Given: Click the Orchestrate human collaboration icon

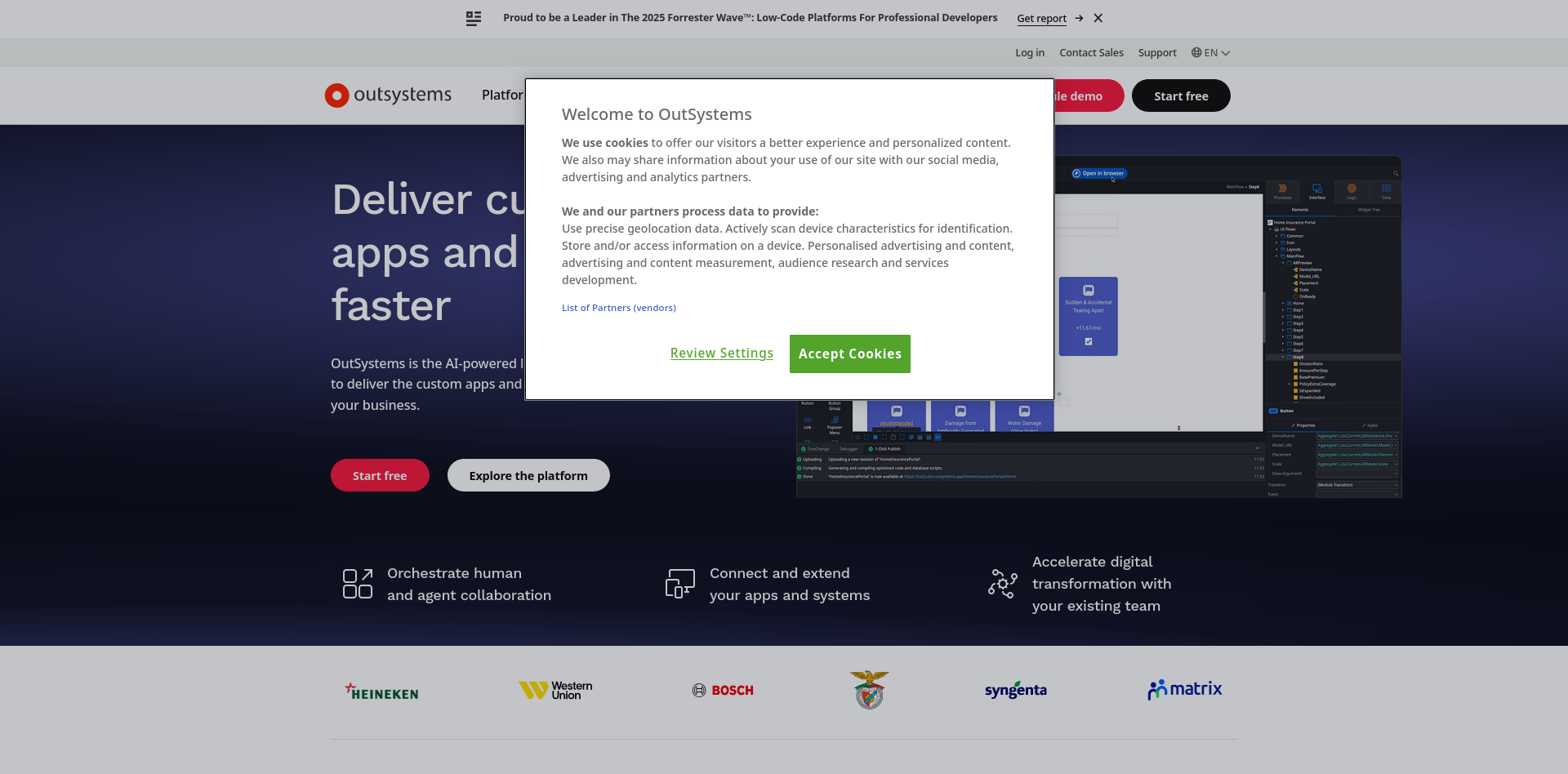Looking at the screenshot, I should tap(358, 584).
